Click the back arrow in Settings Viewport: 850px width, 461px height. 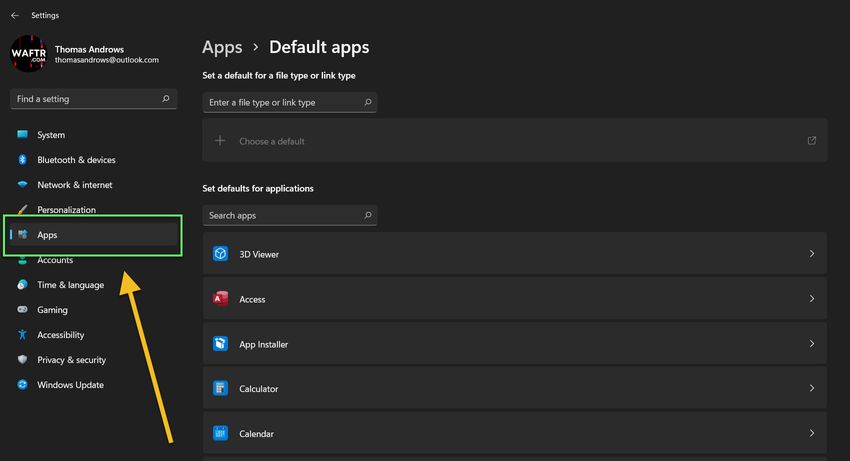(x=15, y=15)
